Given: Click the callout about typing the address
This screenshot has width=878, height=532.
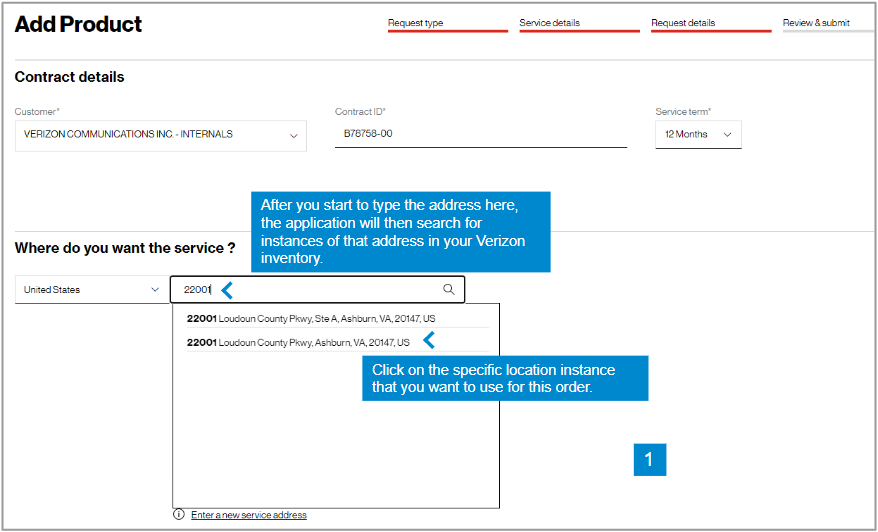Looking at the screenshot, I should point(399,231).
